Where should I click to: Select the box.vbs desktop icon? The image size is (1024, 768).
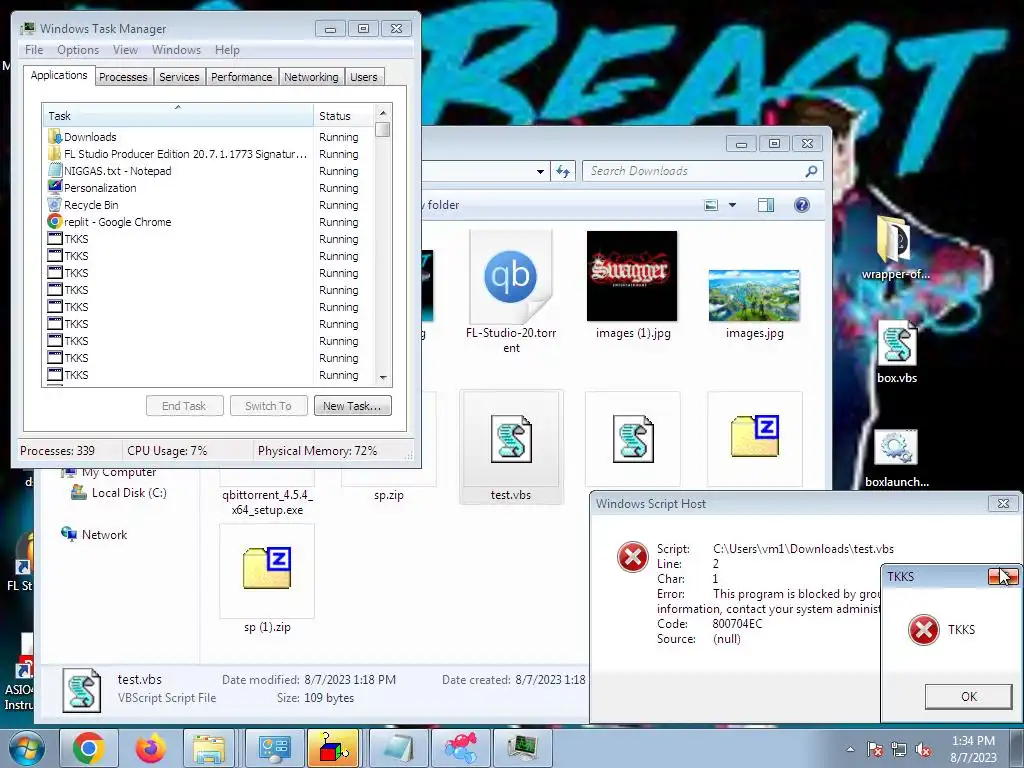point(897,353)
